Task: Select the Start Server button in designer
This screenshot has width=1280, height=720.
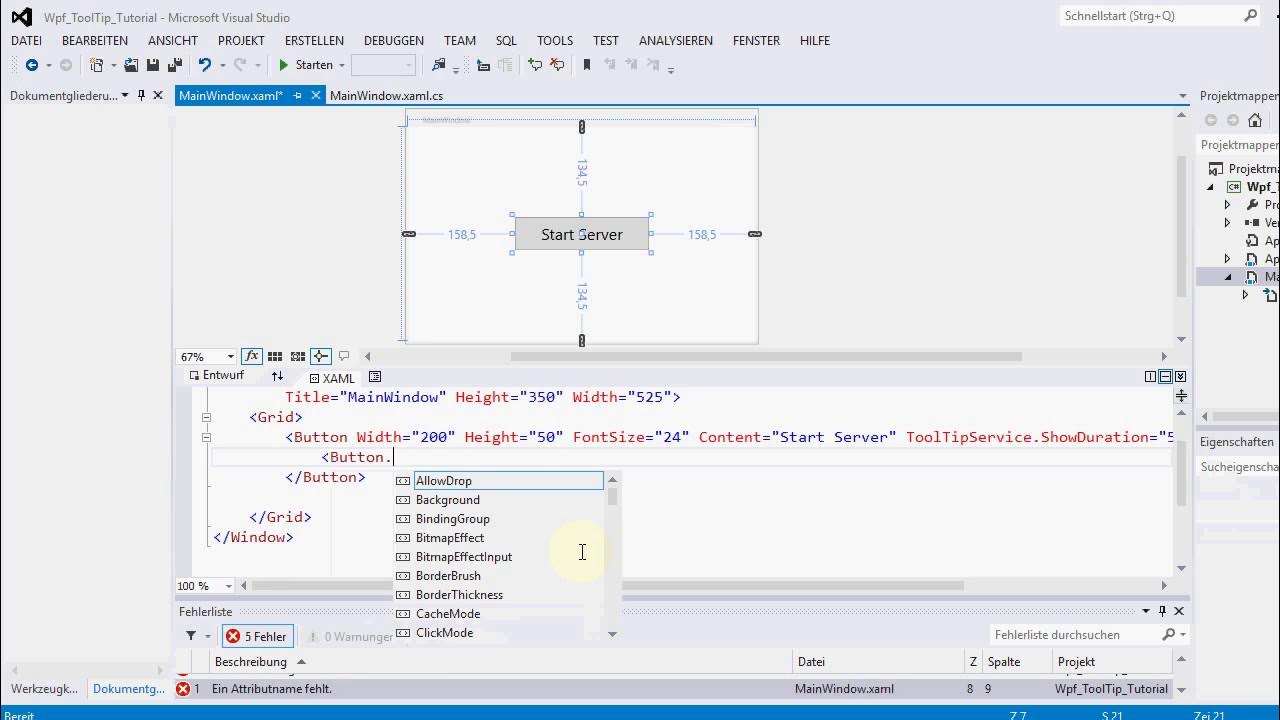Action: tap(582, 234)
